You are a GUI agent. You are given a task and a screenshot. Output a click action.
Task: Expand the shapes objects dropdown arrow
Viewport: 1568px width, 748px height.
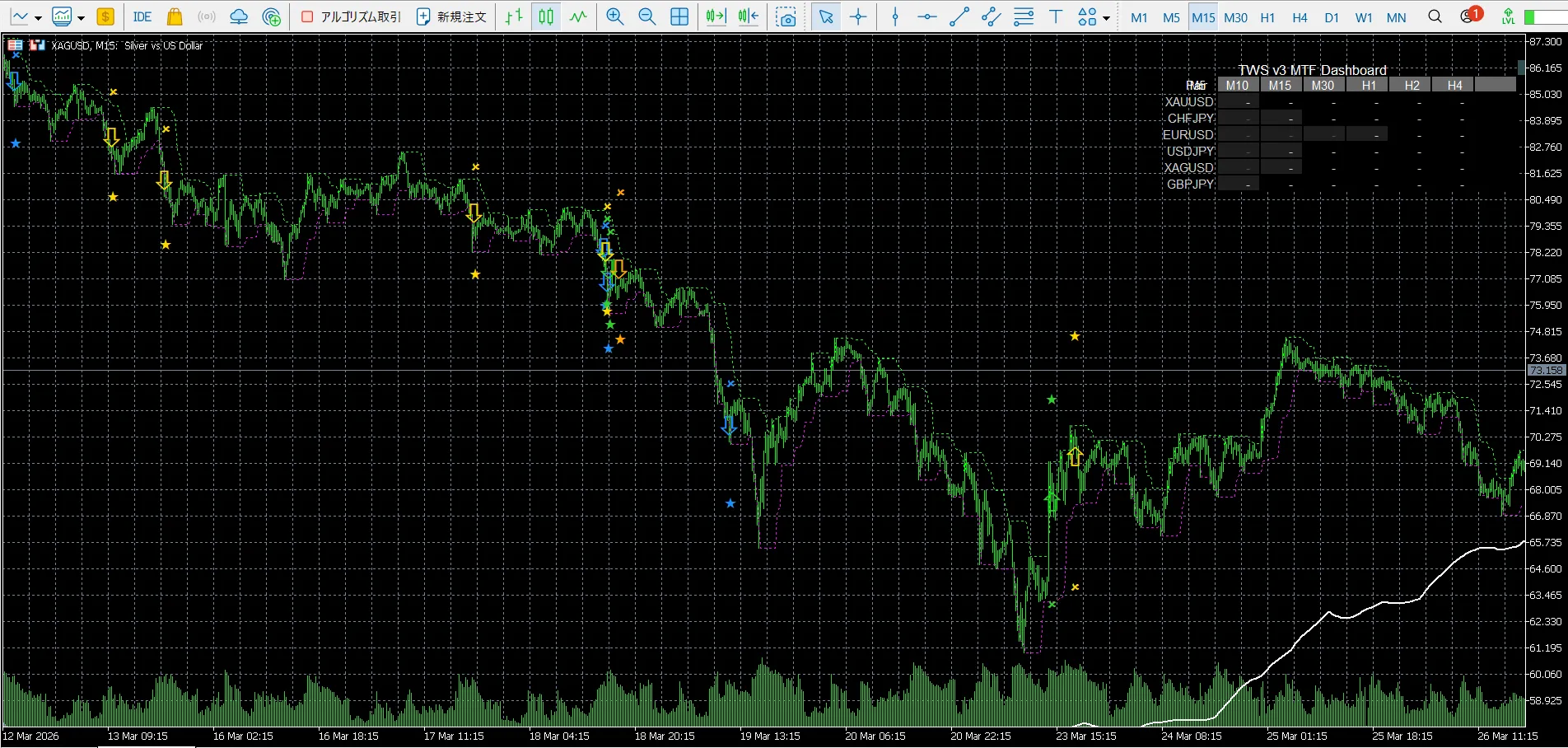(x=1106, y=17)
